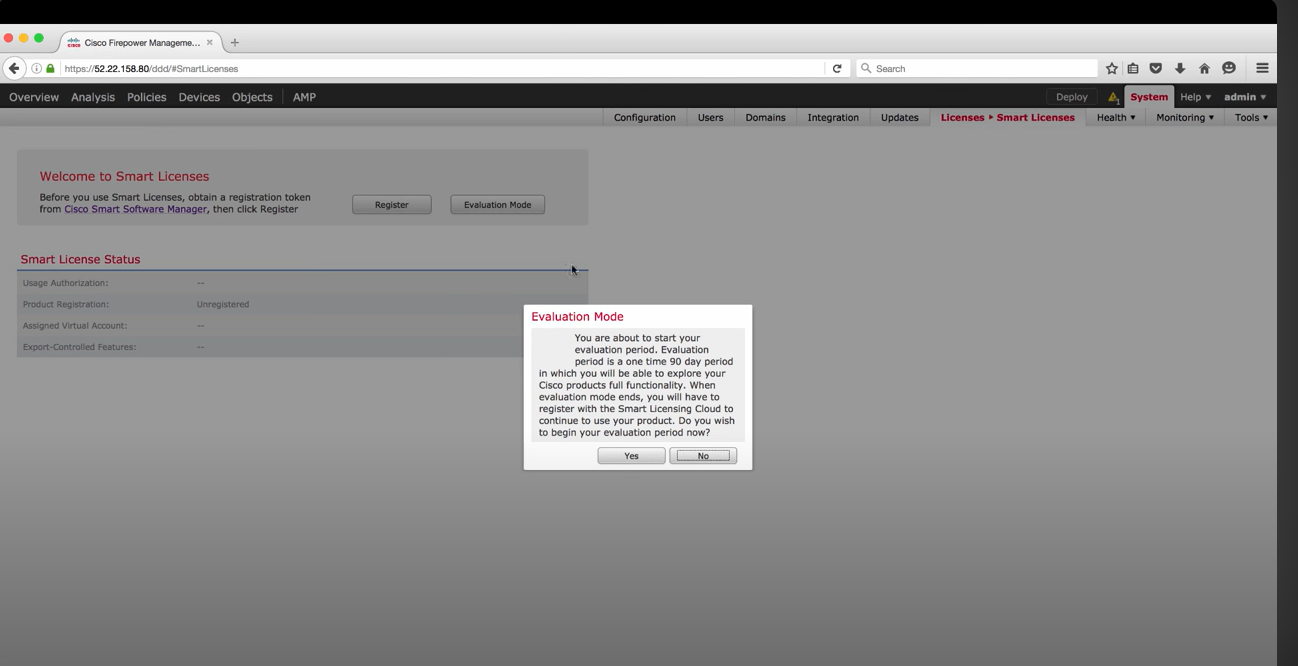The width and height of the screenshot is (1298, 666).
Task: Go to the browser home page
Action: 1204,68
